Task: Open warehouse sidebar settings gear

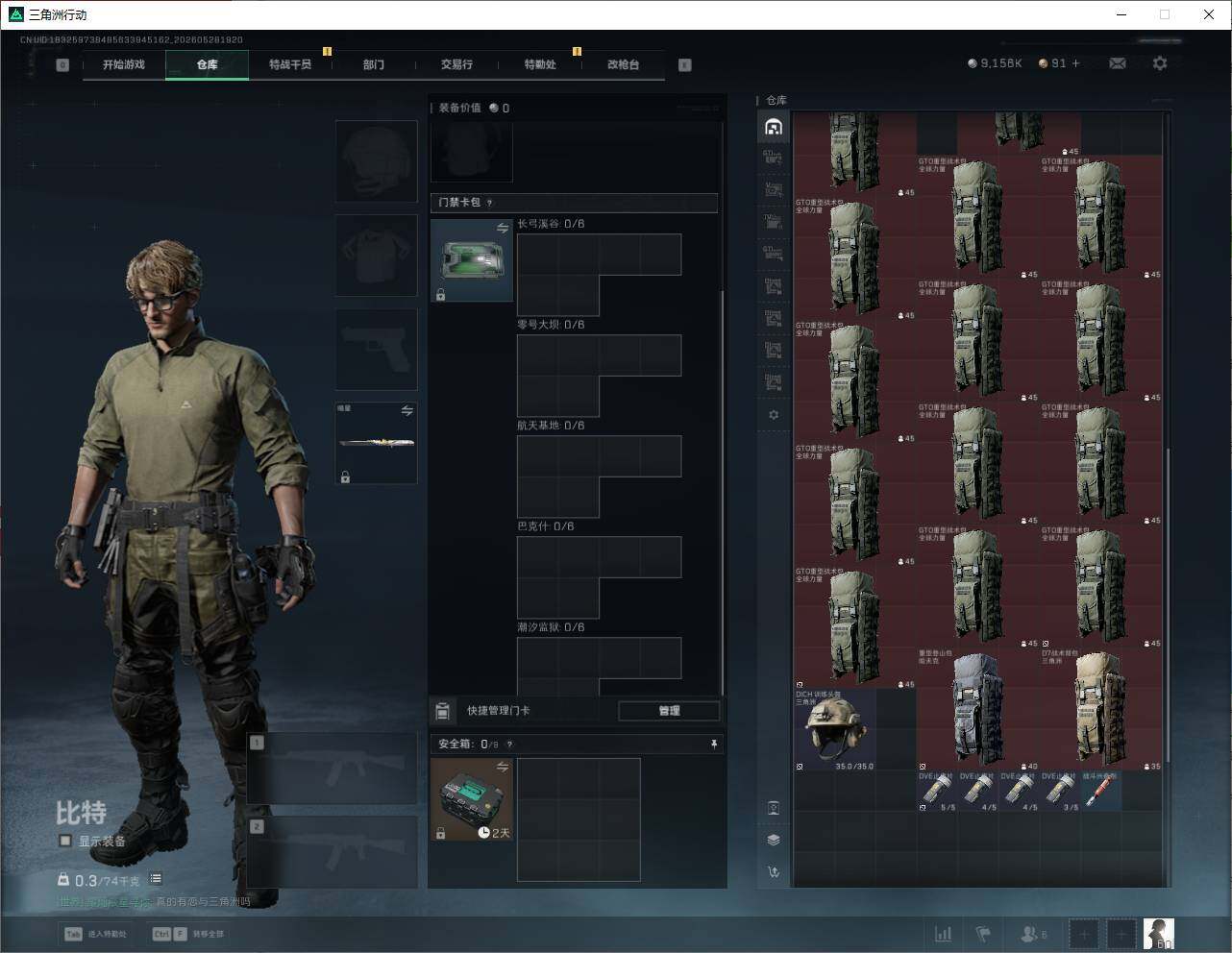Action: coord(774,415)
